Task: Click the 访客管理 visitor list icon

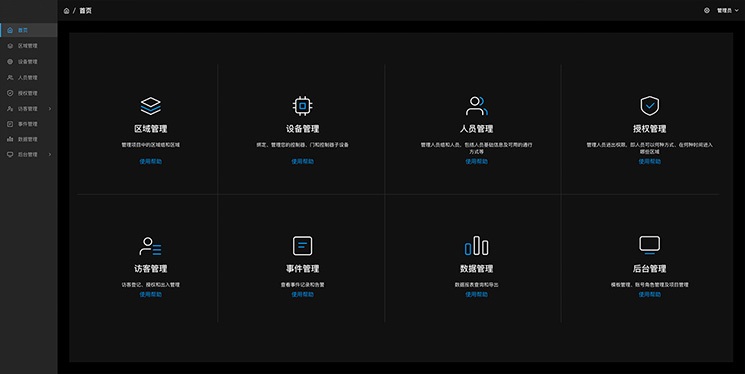Action: pos(151,246)
